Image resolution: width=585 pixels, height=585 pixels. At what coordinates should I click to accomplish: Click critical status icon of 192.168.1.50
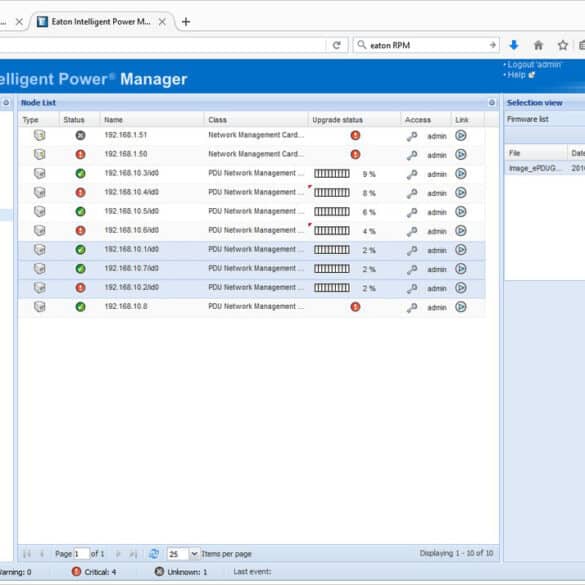[x=80, y=154]
